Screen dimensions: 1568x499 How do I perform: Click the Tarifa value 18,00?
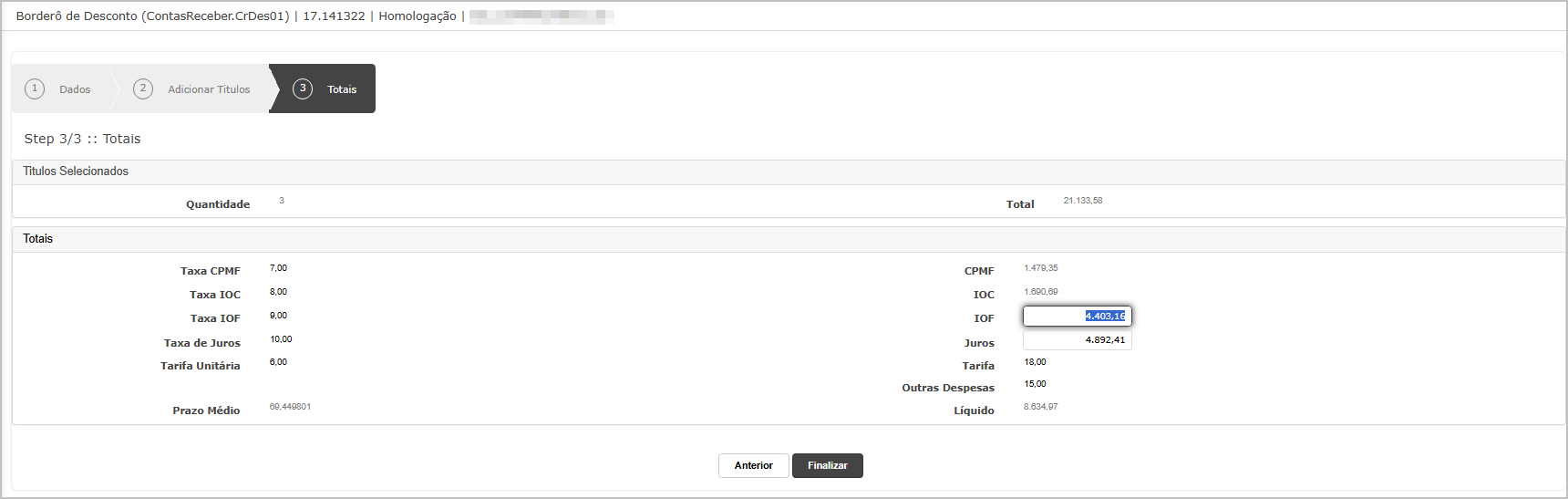pos(1035,362)
